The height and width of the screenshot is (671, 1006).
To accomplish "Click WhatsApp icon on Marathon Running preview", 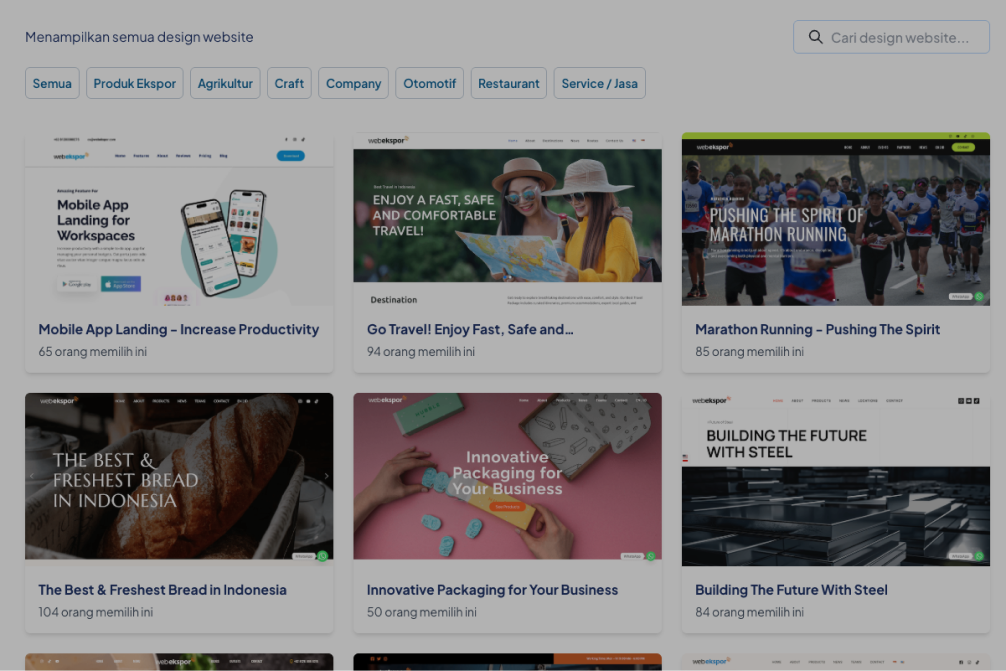I will click(979, 296).
